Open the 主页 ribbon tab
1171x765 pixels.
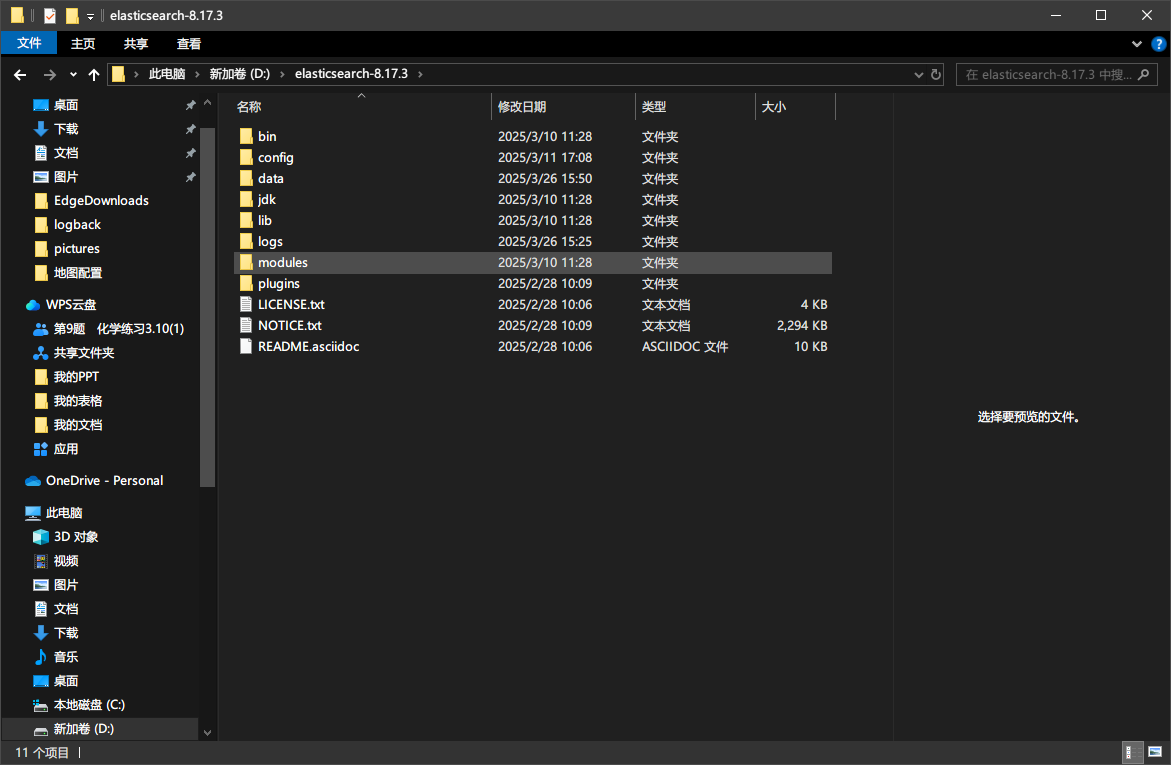(83, 43)
